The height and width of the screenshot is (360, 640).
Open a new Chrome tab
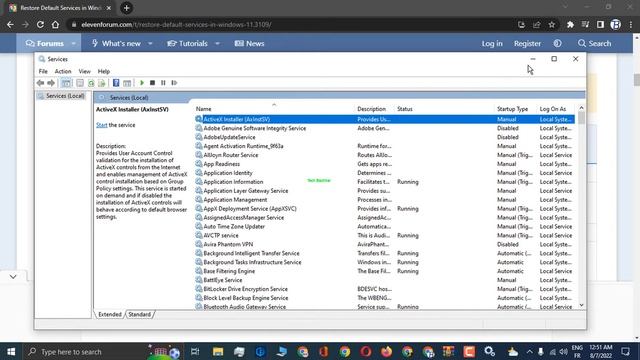point(127,8)
